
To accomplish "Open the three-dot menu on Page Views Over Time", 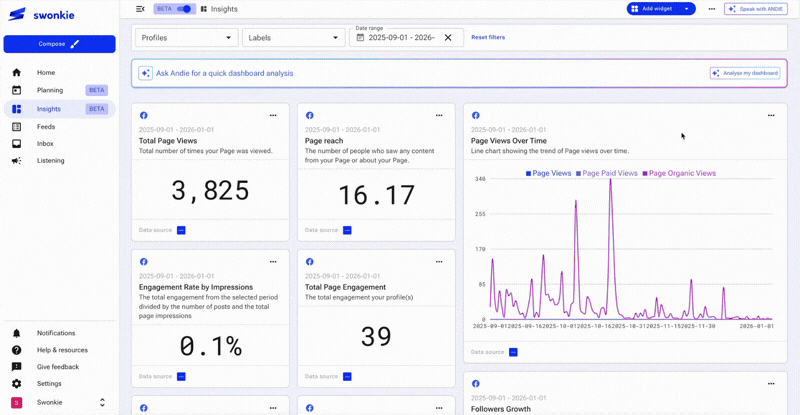I will (770, 116).
